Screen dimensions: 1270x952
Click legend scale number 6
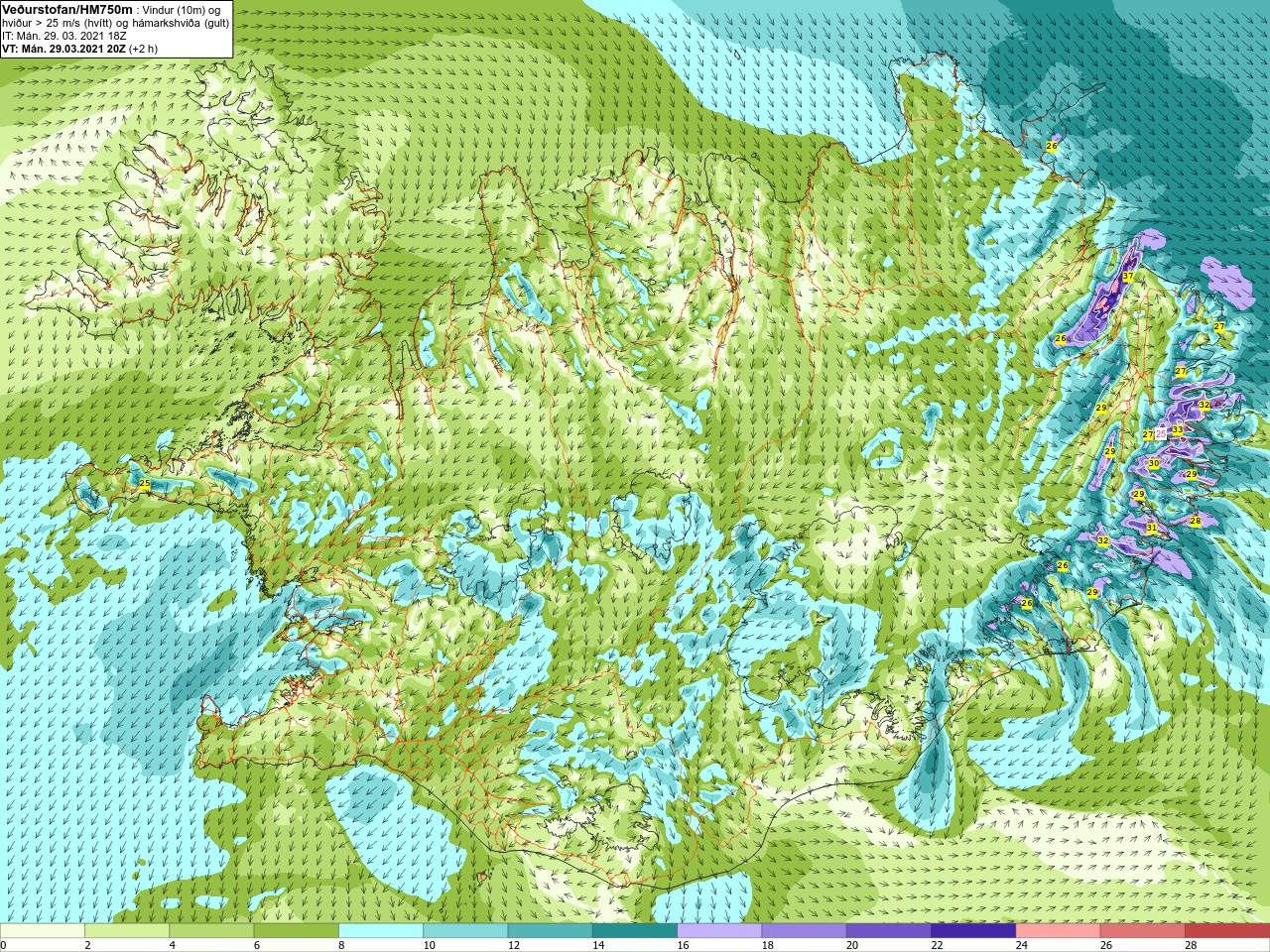tap(256, 945)
